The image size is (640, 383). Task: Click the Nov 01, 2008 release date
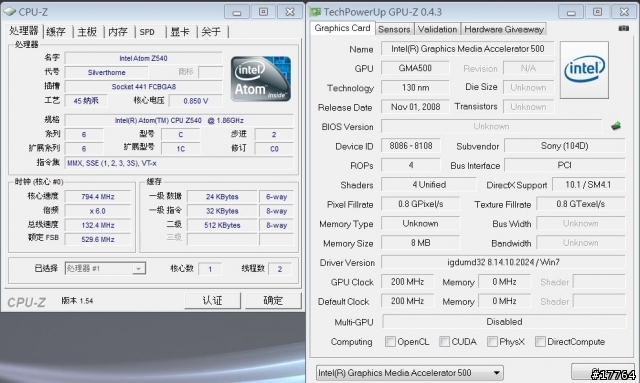click(415, 107)
